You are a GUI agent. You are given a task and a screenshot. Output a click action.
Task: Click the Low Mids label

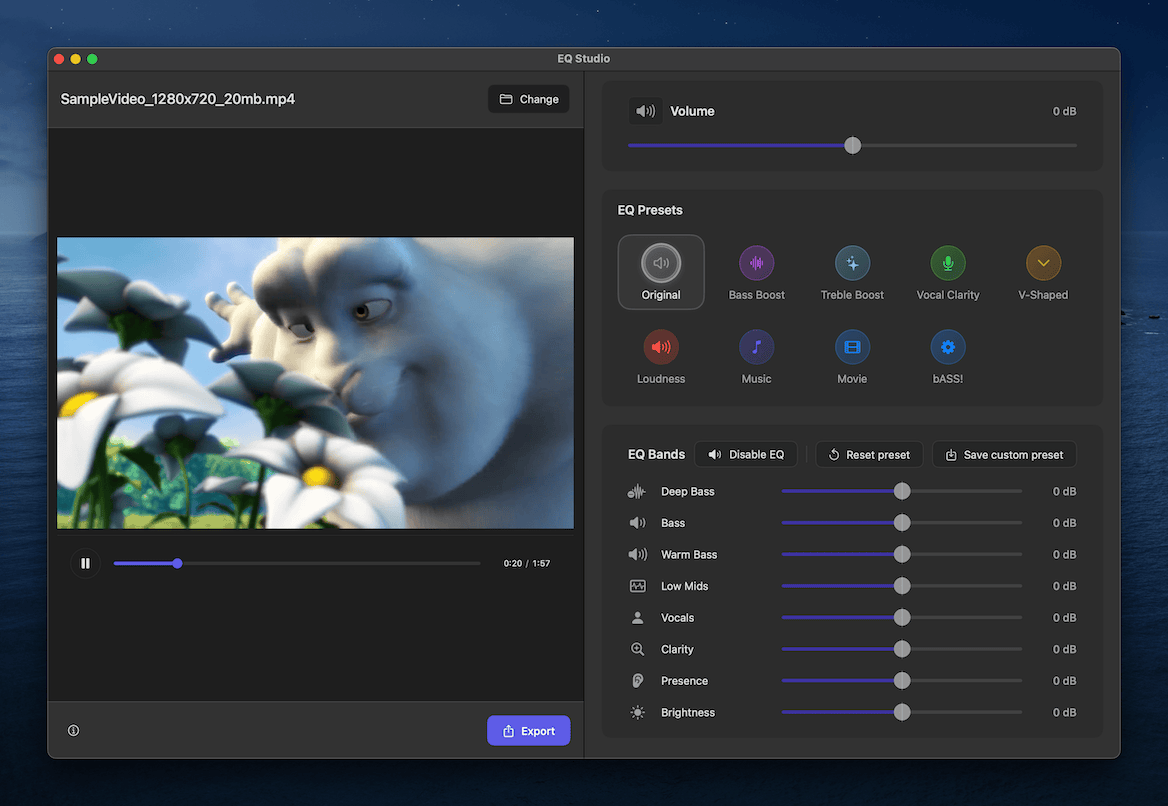[x=685, y=586]
